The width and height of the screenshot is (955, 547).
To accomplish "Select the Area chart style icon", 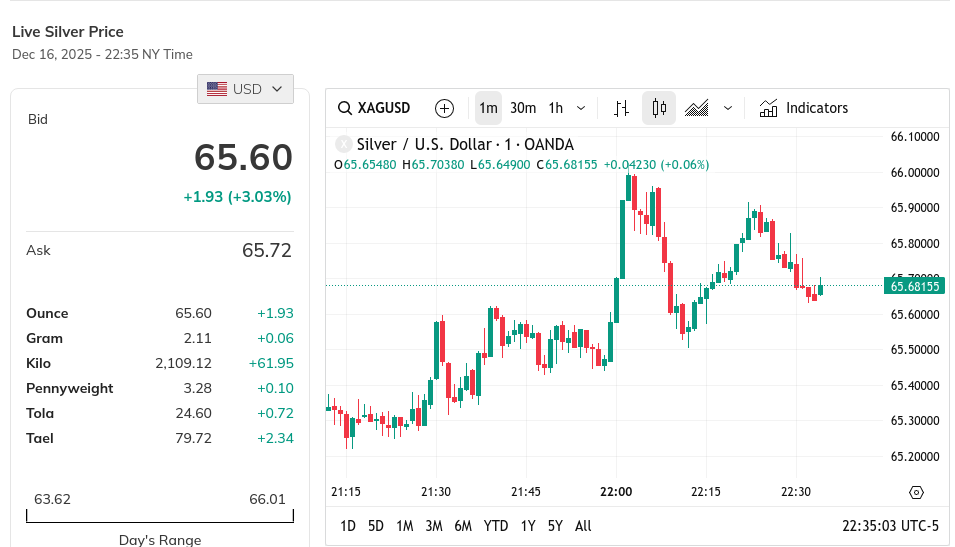I will 697,108.
